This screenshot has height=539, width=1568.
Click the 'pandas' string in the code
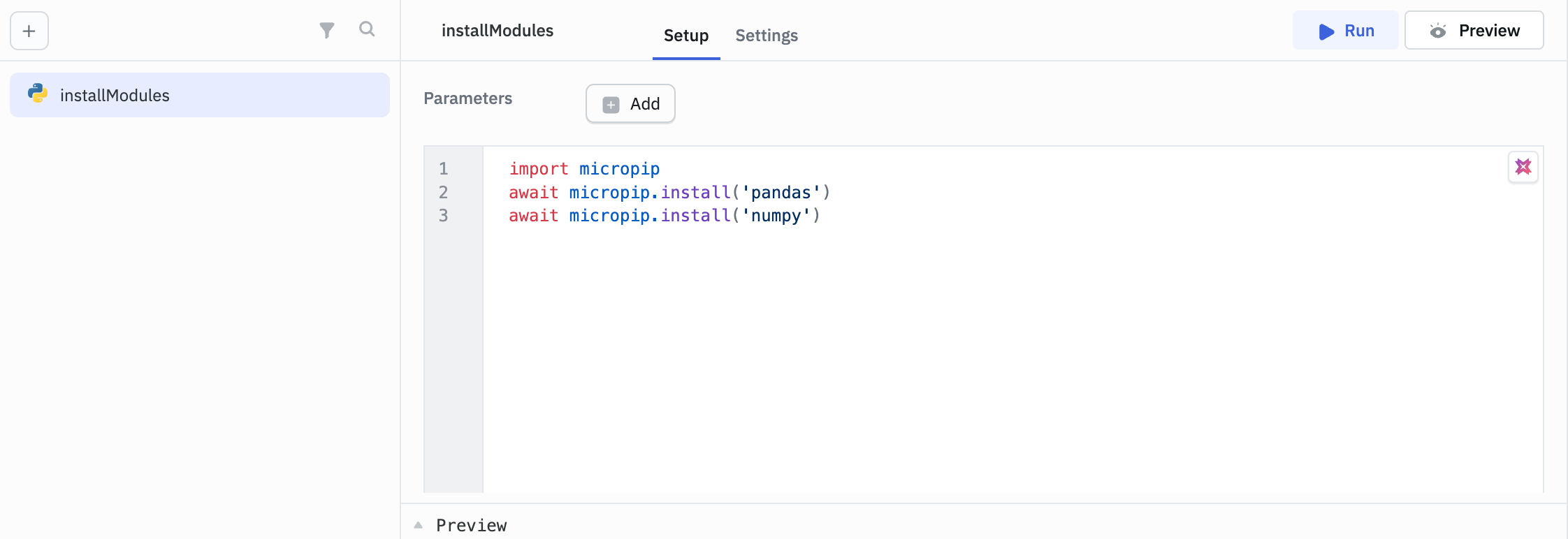[x=781, y=193]
